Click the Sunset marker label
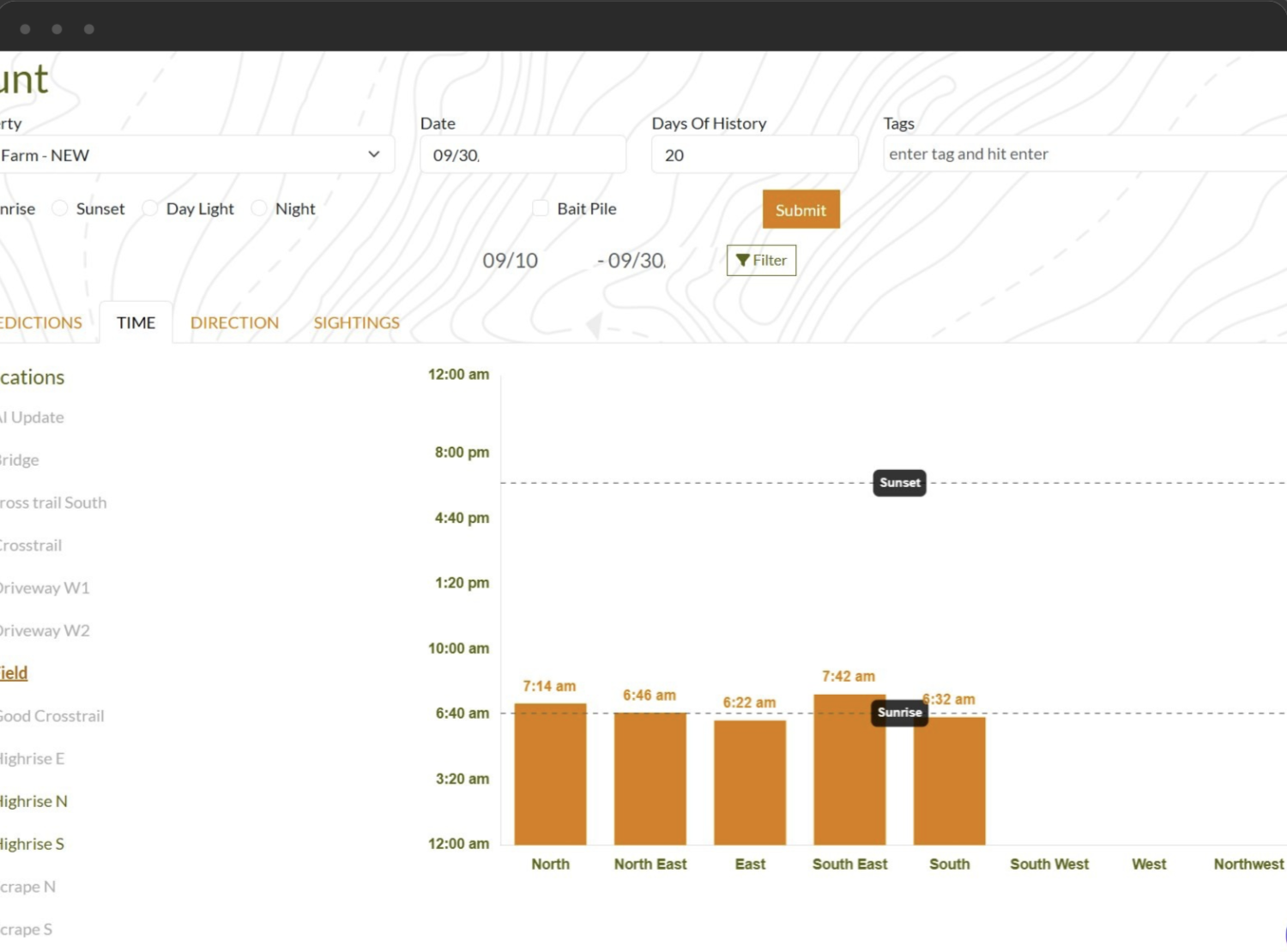The width and height of the screenshot is (1287, 952). [899, 483]
